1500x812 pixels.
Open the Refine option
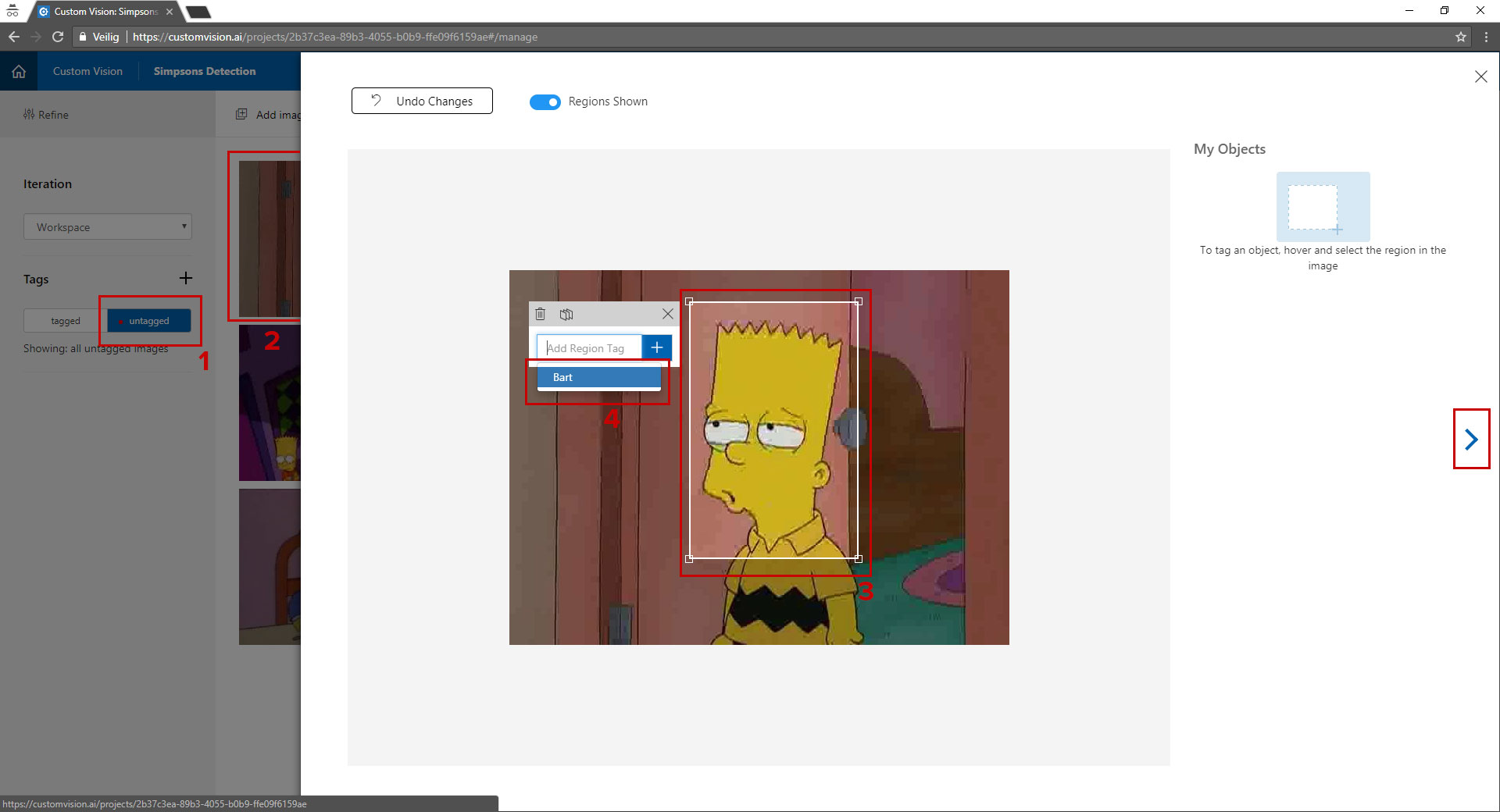pyautogui.click(x=46, y=115)
